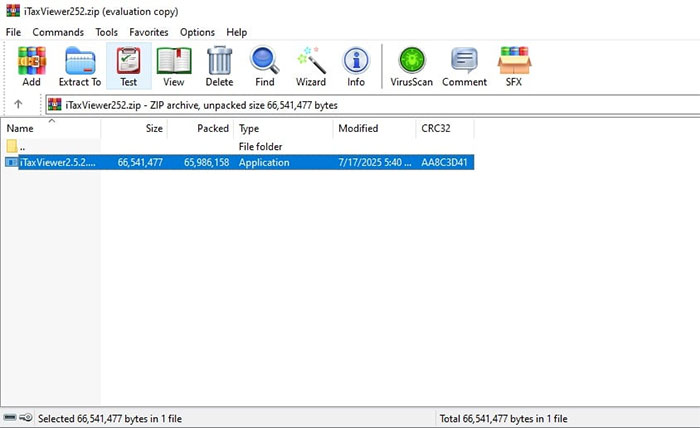Select the parent '..' folder entry

coord(22,146)
